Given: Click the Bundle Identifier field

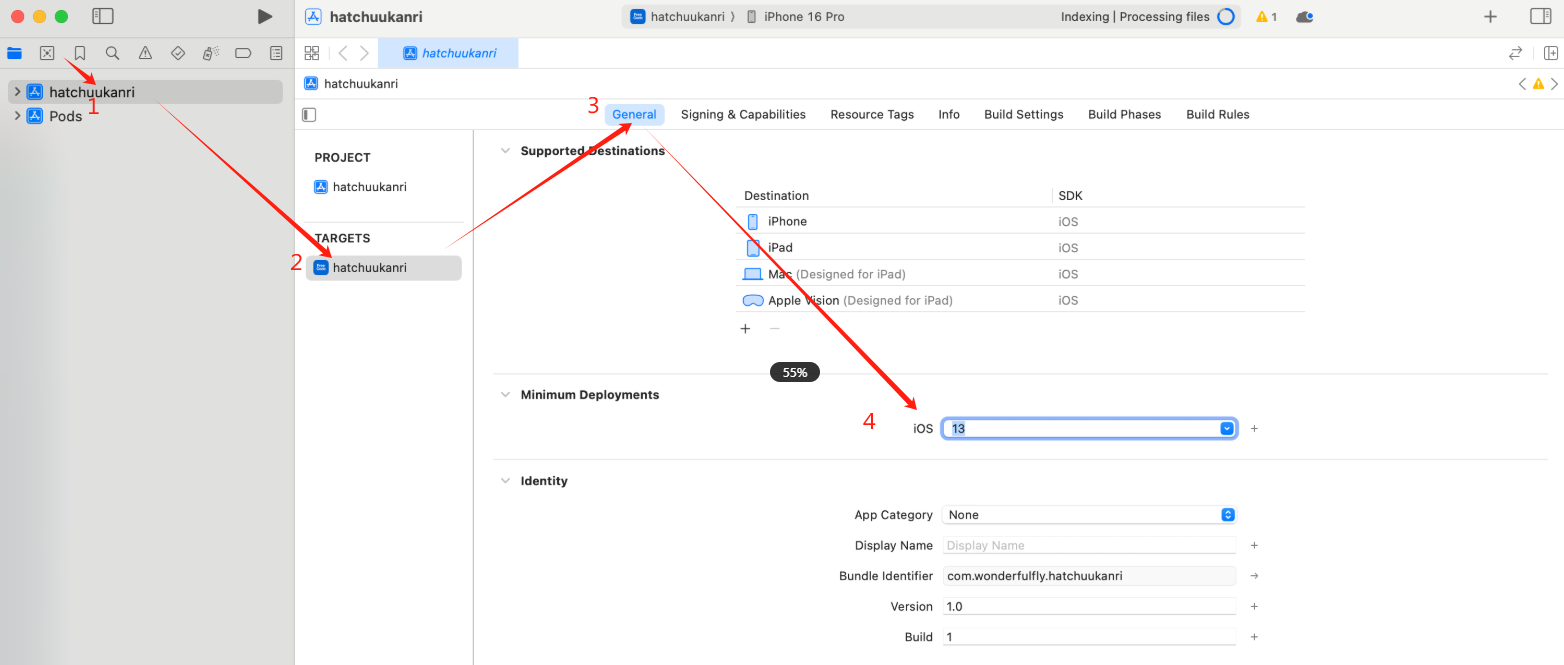Looking at the screenshot, I should click(x=1089, y=576).
